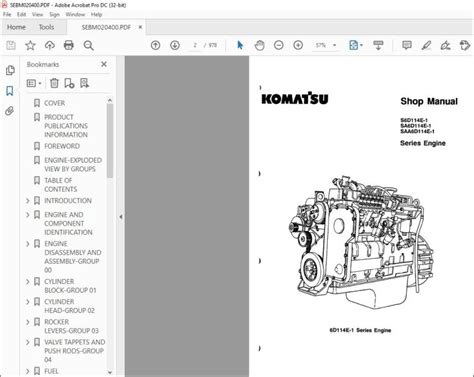This screenshot has height=377, width=474.
Task: Add a new bookmark icon
Action: click(x=69, y=83)
